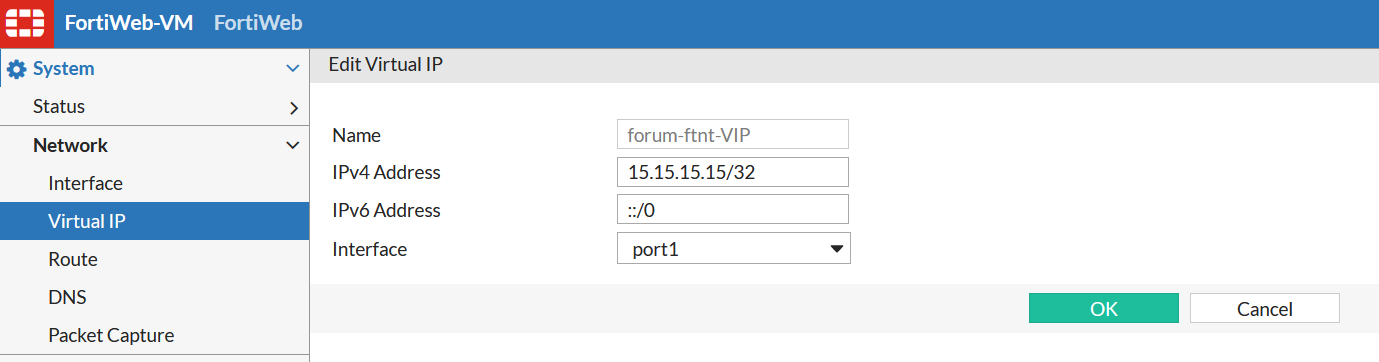Click the System gear icon
This screenshot has height=362, width=1379.
coord(16,69)
